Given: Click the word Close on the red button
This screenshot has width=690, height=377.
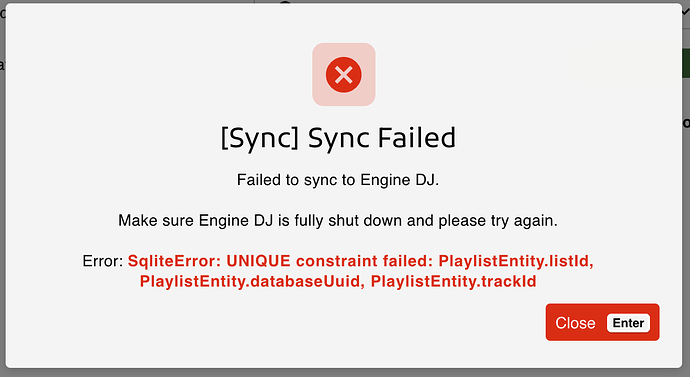Looking at the screenshot, I should pyautogui.click(x=575, y=323).
